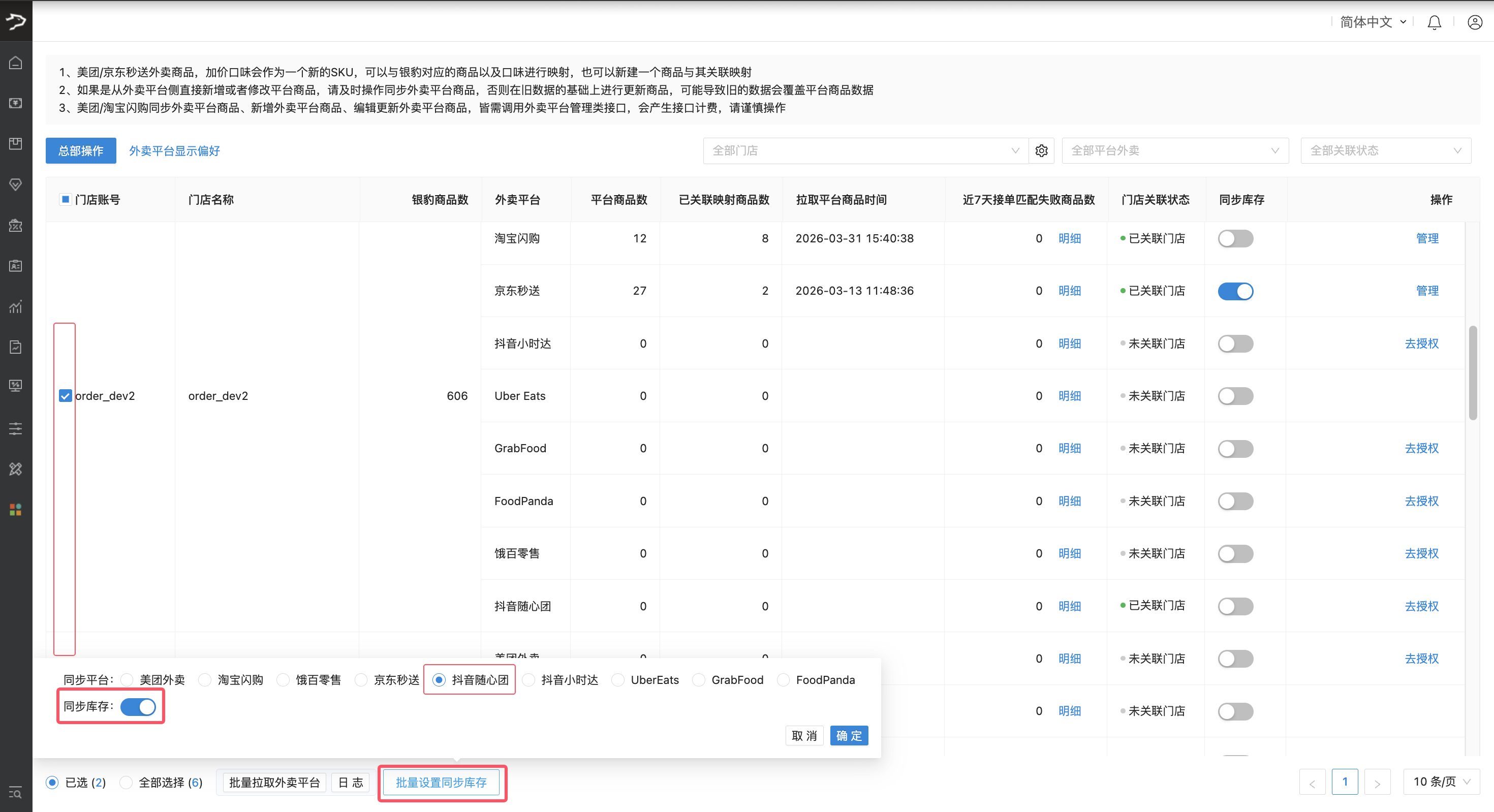Go to previous page arrow

pyautogui.click(x=1312, y=783)
